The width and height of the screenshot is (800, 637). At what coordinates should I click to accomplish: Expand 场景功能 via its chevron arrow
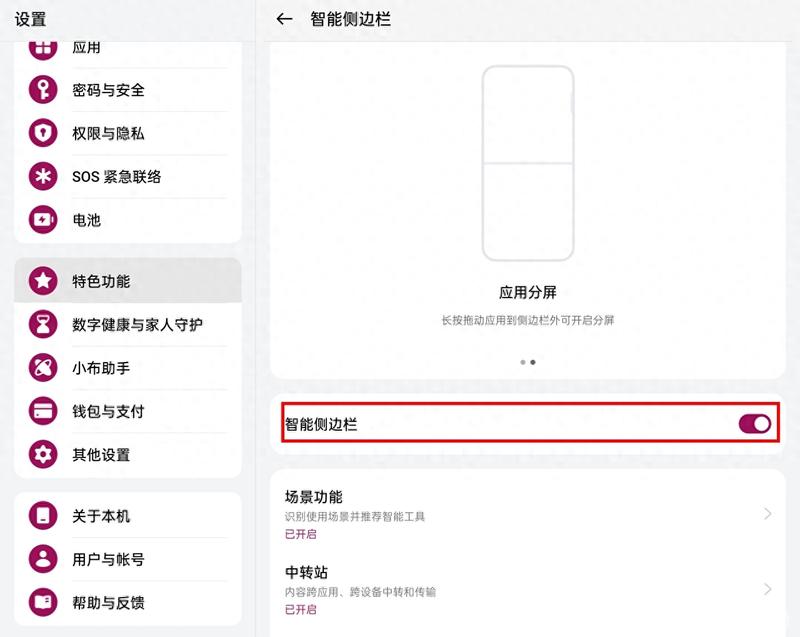pyautogui.click(x=768, y=514)
